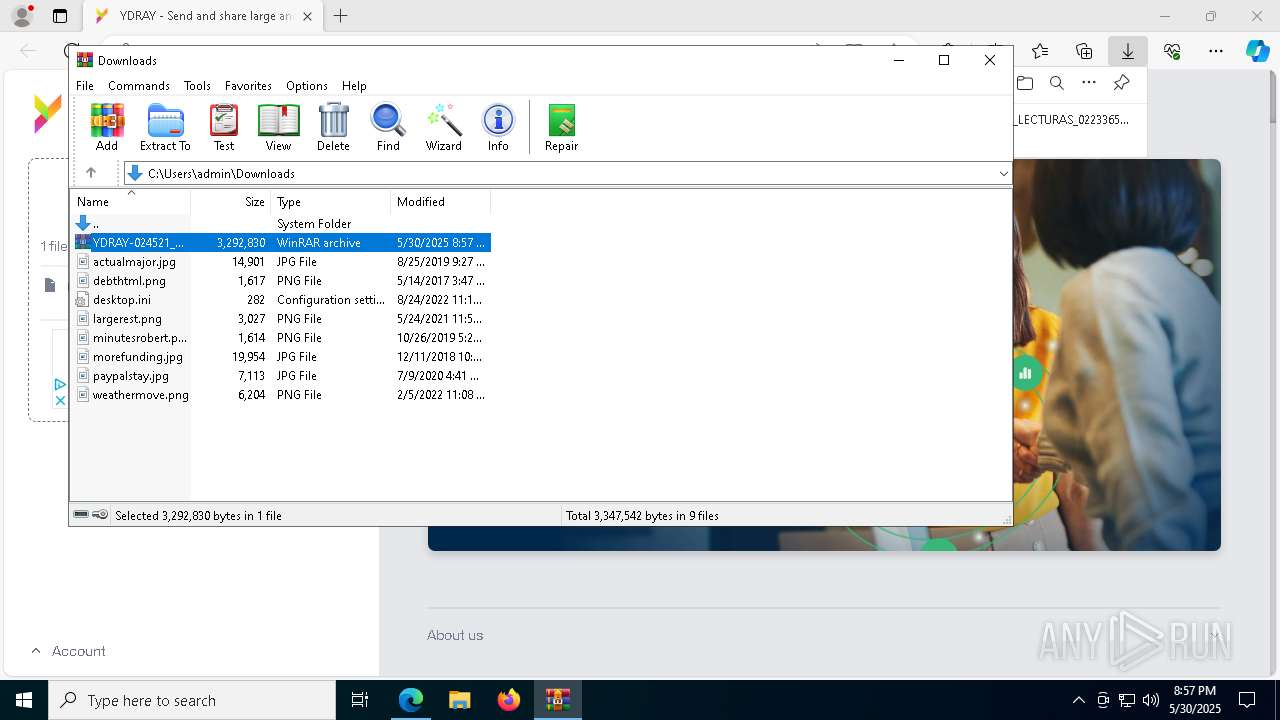Viewport: 1280px width, 720px height.
Task: Open more options in downloads panel
Action: coord(1089,83)
